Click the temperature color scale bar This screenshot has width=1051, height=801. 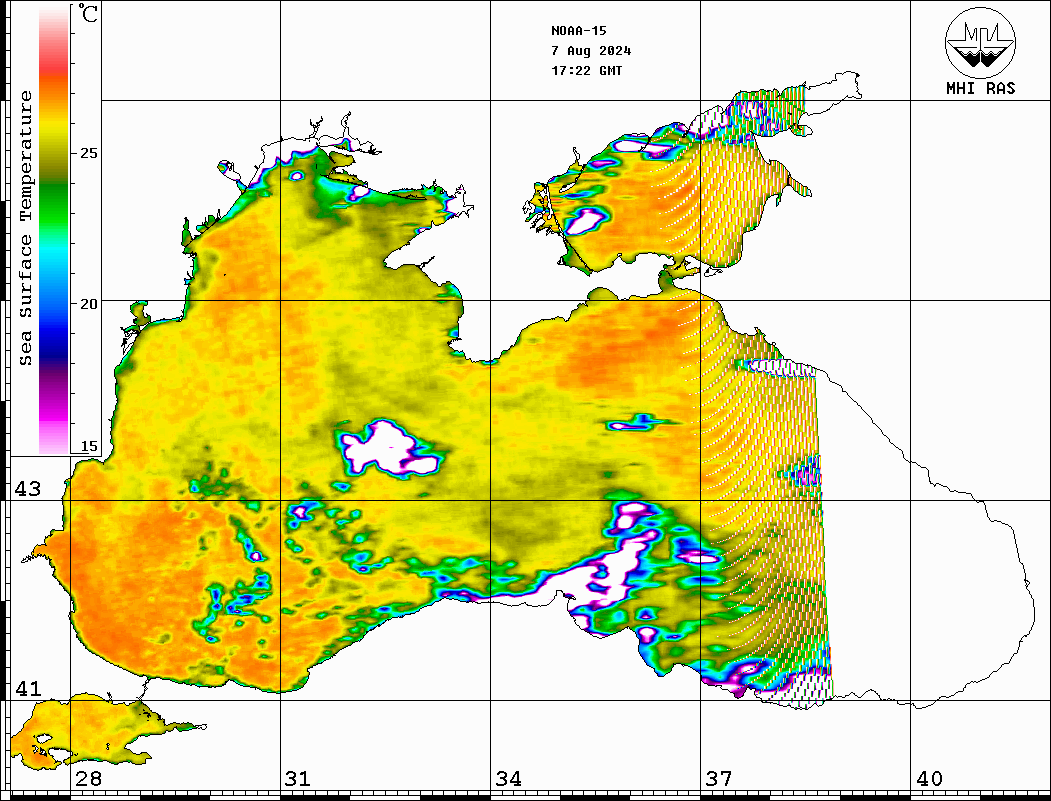(54, 230)
